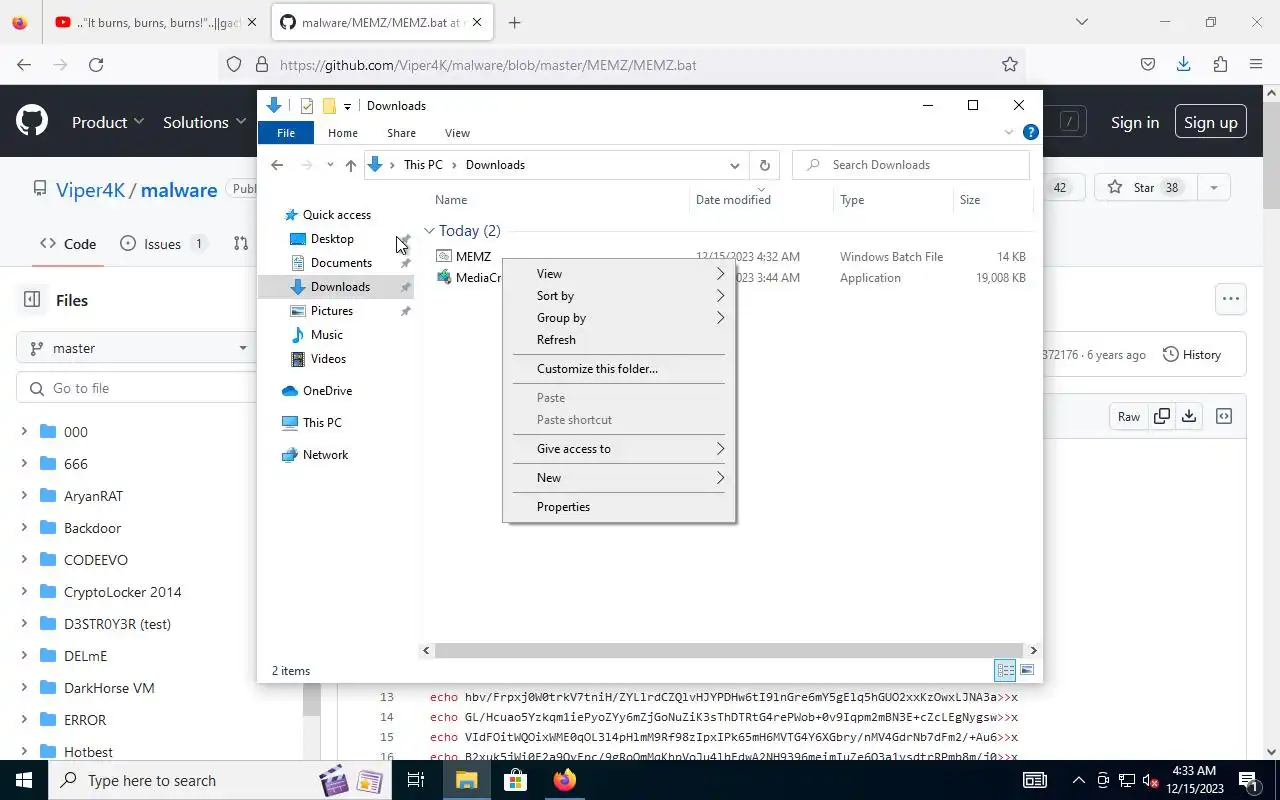Switch to the Home ribbon tab
The image size is (1280, 800).
343,133
